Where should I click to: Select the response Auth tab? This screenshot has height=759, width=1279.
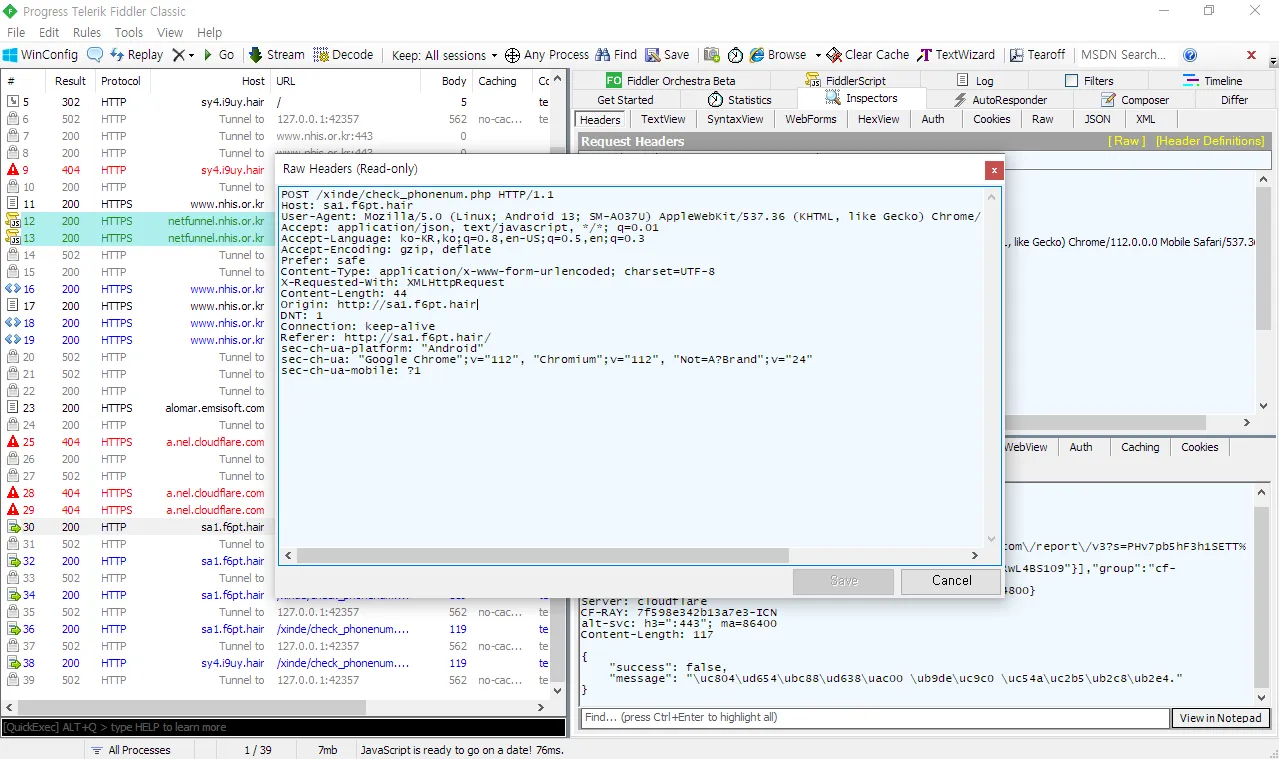[1081, 447]
